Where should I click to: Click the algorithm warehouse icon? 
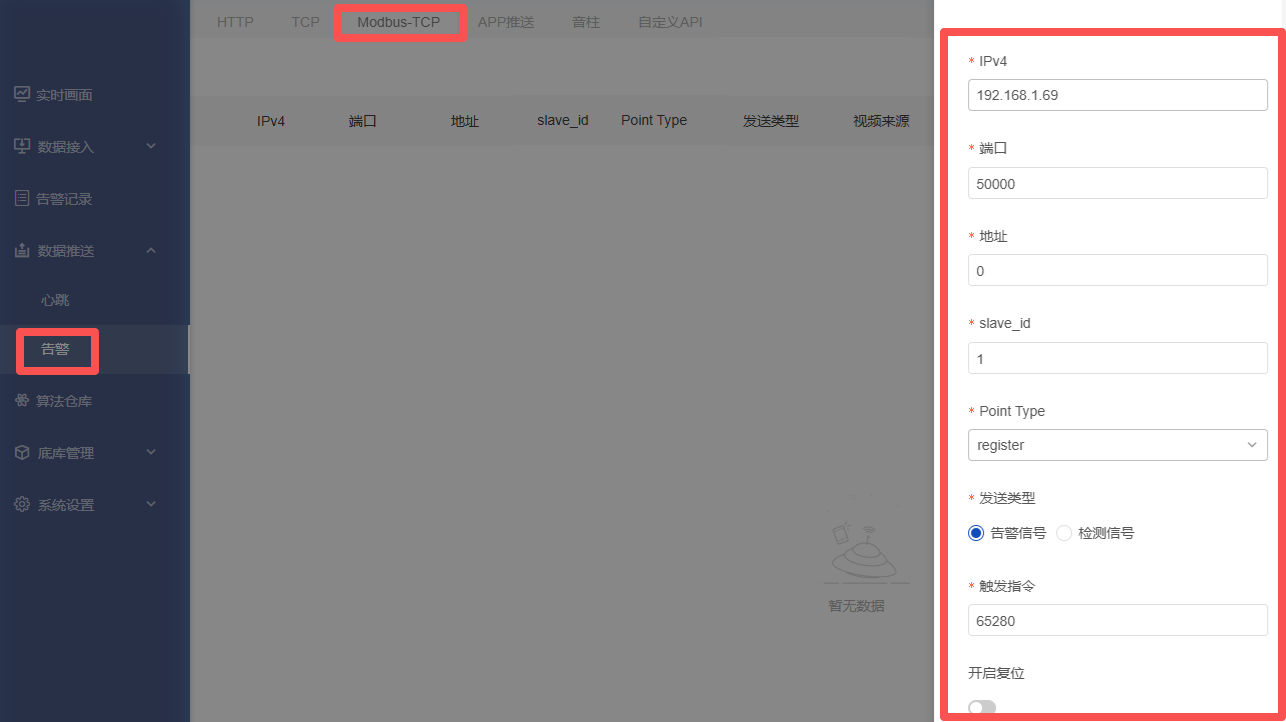22,401
